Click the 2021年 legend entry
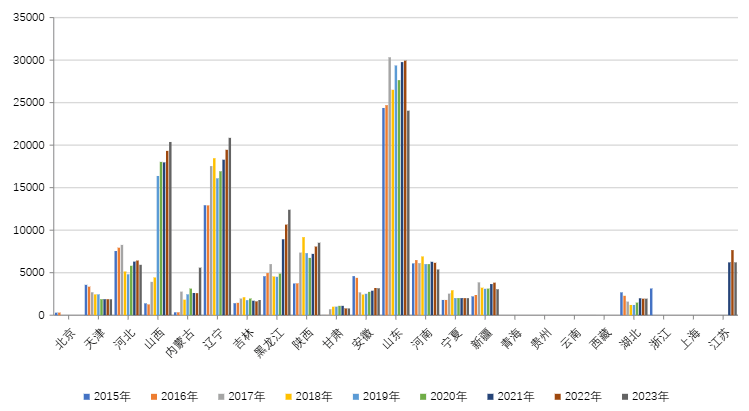 [x=505, y=397]
